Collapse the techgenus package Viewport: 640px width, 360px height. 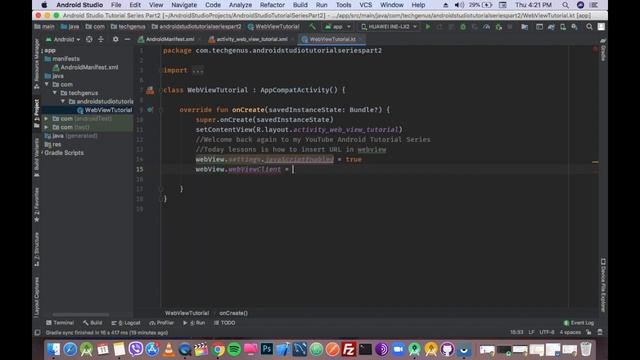pyautogui.click(x=55, y=93)
